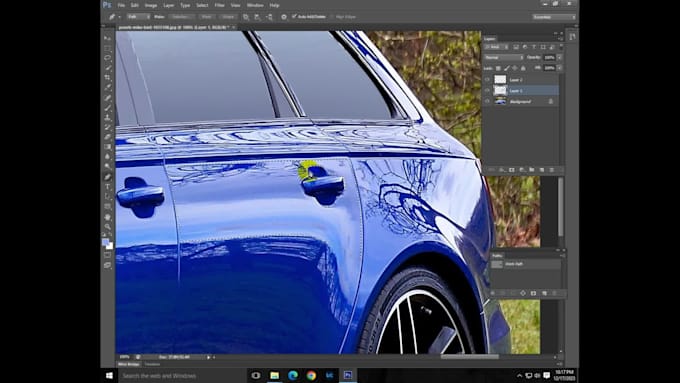Screen dimensions: 680x383
Task: Toggle lock transparent pixels
Action: pyautogui.click(x=498, y=68)
